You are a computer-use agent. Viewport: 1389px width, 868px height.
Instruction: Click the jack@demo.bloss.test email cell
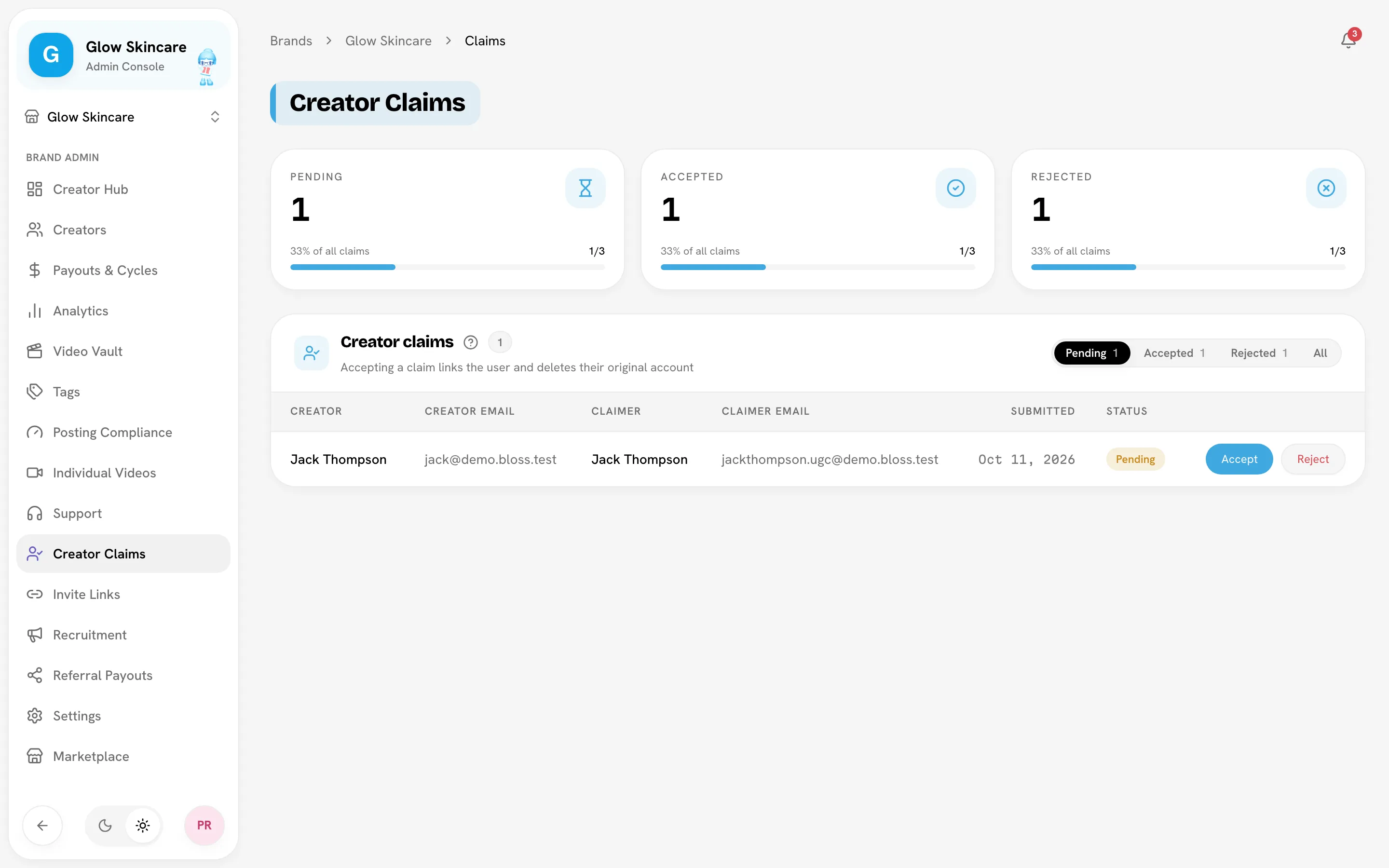click(490, 459)
